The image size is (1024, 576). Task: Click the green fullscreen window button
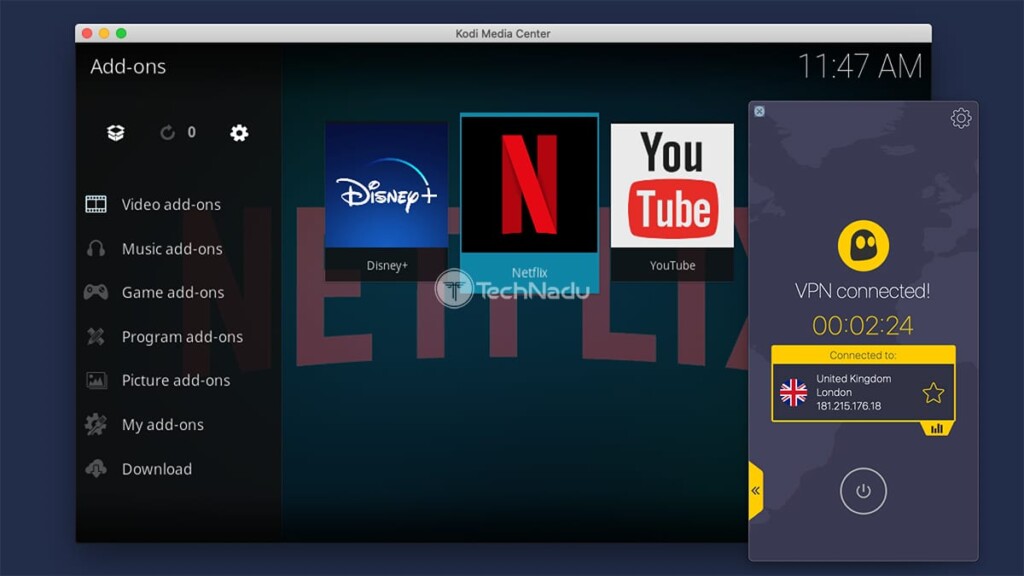[121, 33]
